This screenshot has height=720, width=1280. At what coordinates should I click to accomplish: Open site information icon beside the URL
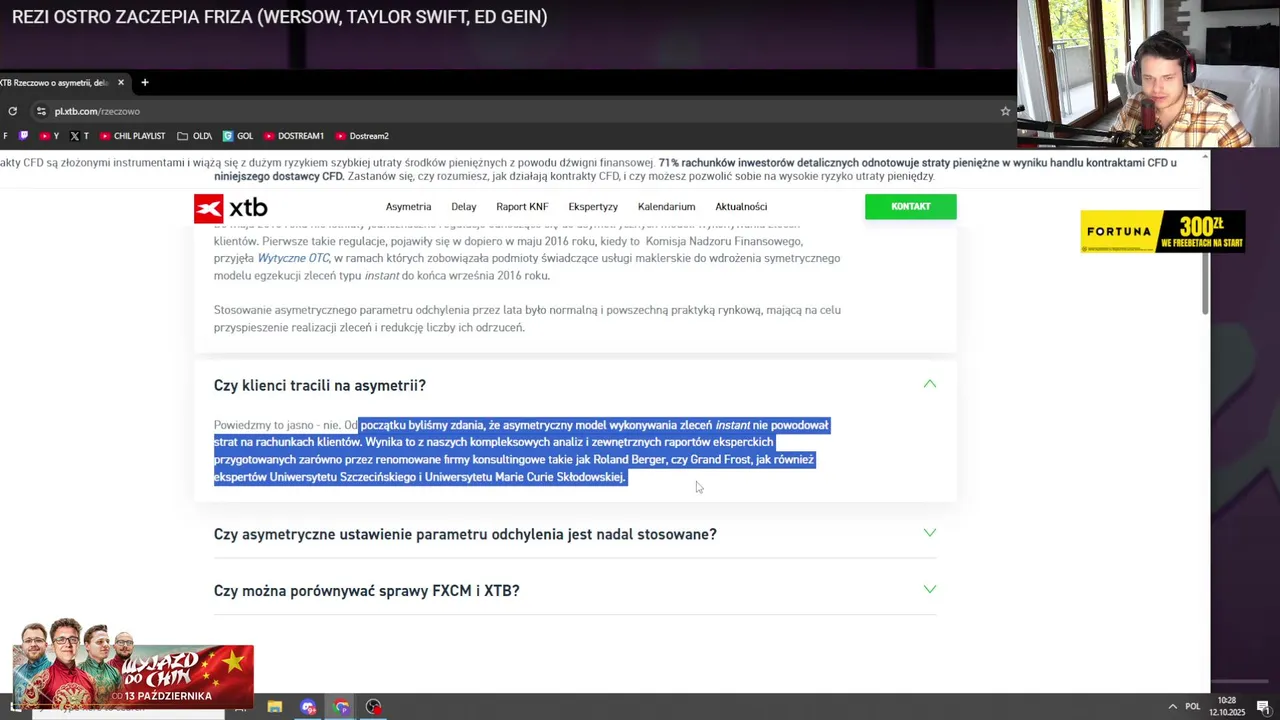[x=41, y=111]
